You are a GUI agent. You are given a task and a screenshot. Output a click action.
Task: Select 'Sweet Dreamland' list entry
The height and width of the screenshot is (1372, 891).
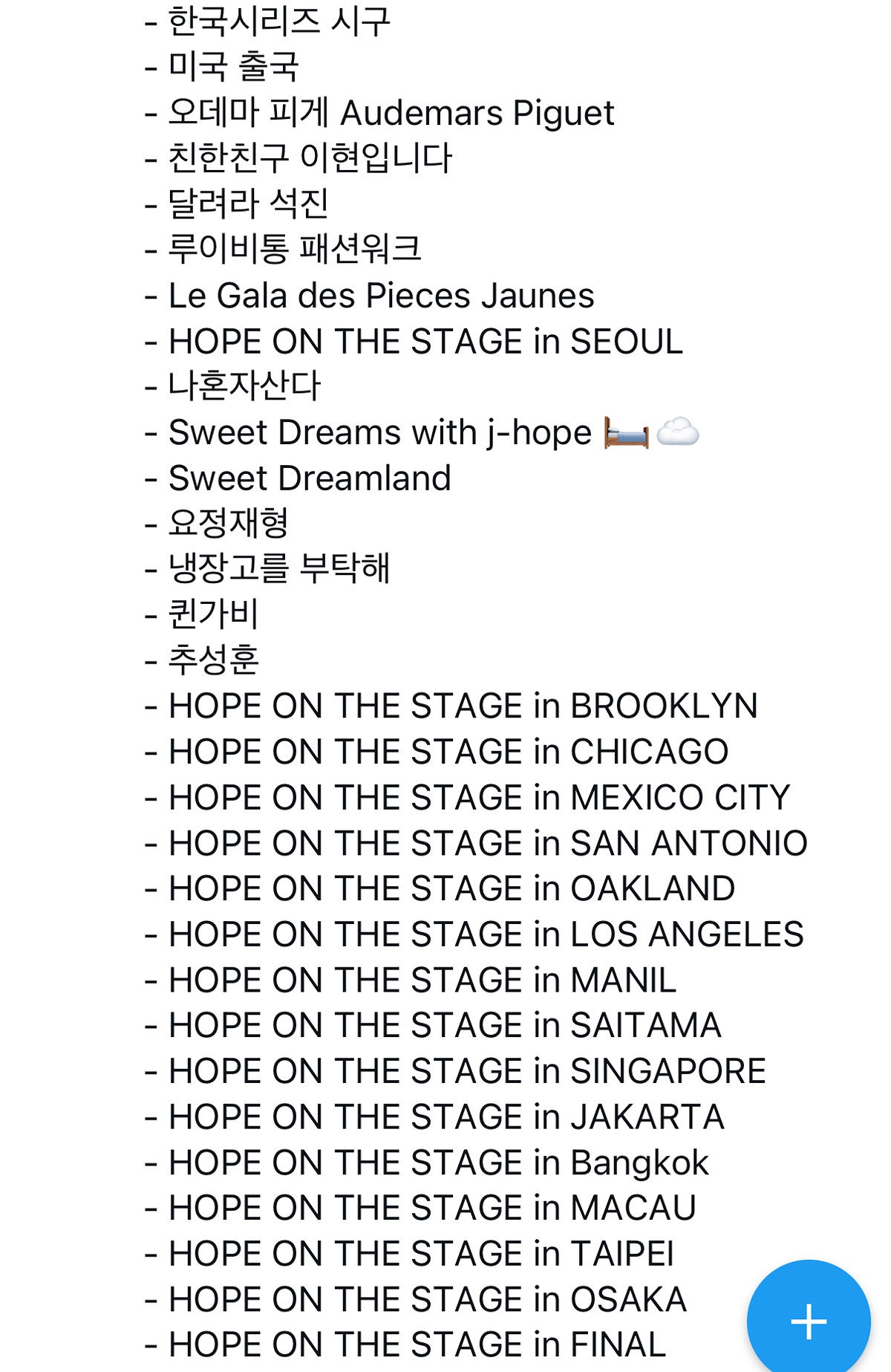(x=310, y=478)
